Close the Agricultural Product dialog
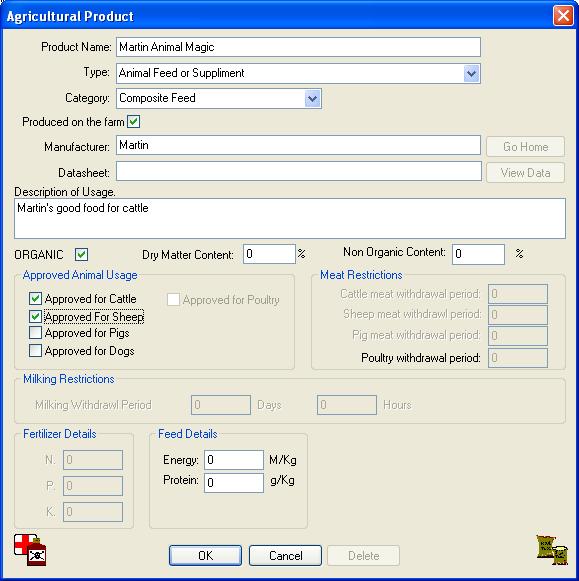Image resolution: width=579 pixels, height=581 pixels. (x=563, y=16)
